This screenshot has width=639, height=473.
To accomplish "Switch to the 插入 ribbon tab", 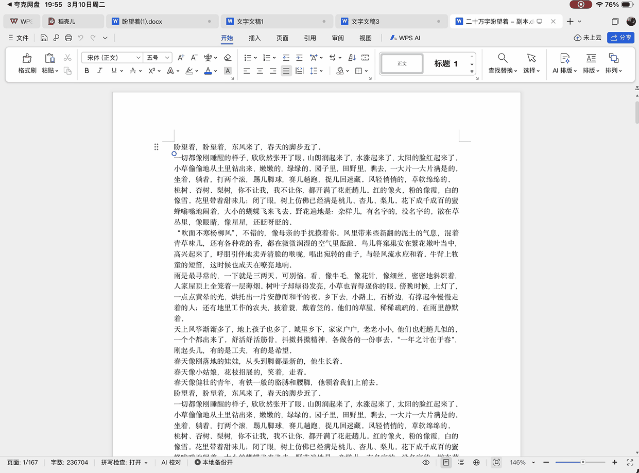I will tap(254, 37).
